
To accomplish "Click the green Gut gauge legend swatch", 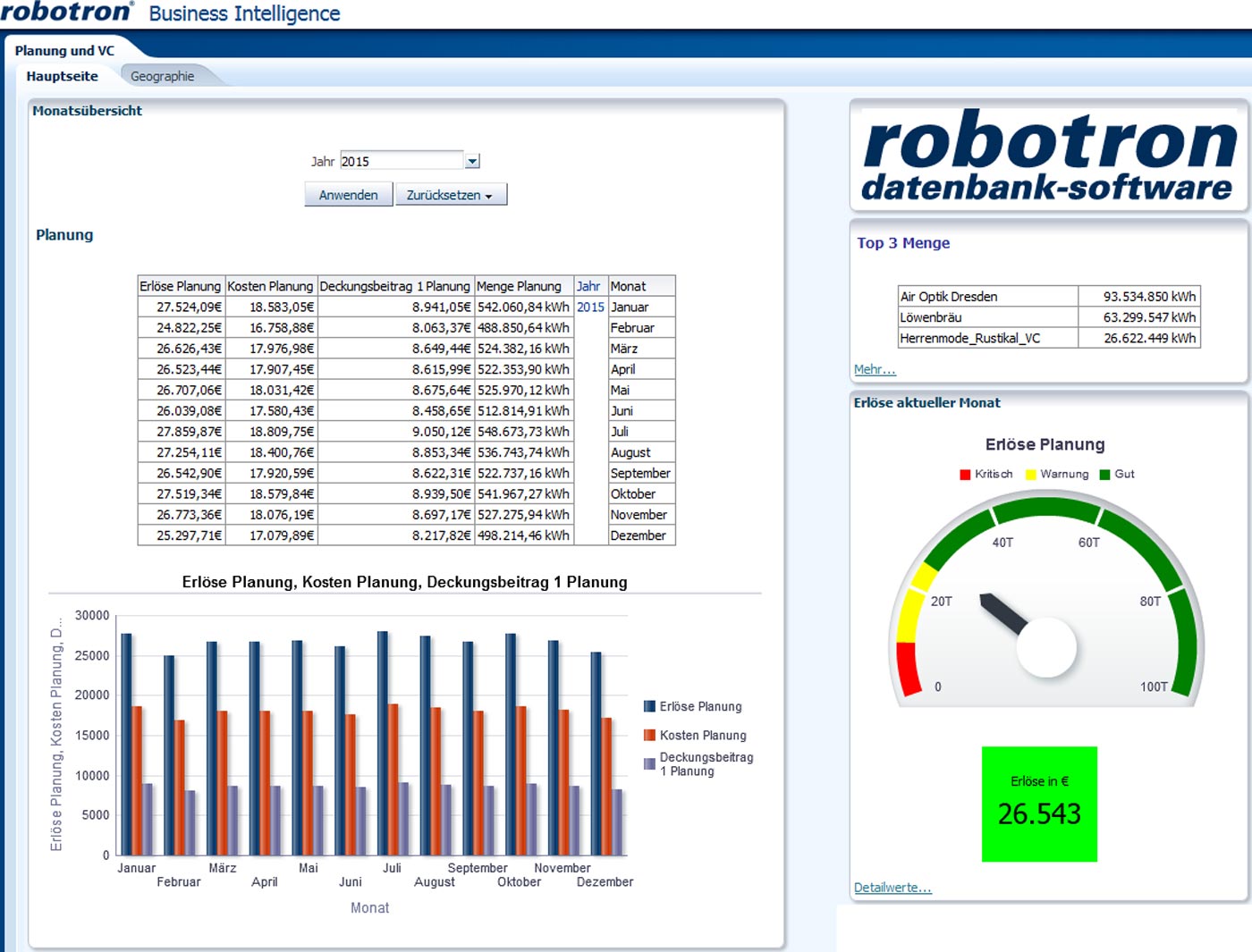I will pyautogui.click(x=1104, y=475).
